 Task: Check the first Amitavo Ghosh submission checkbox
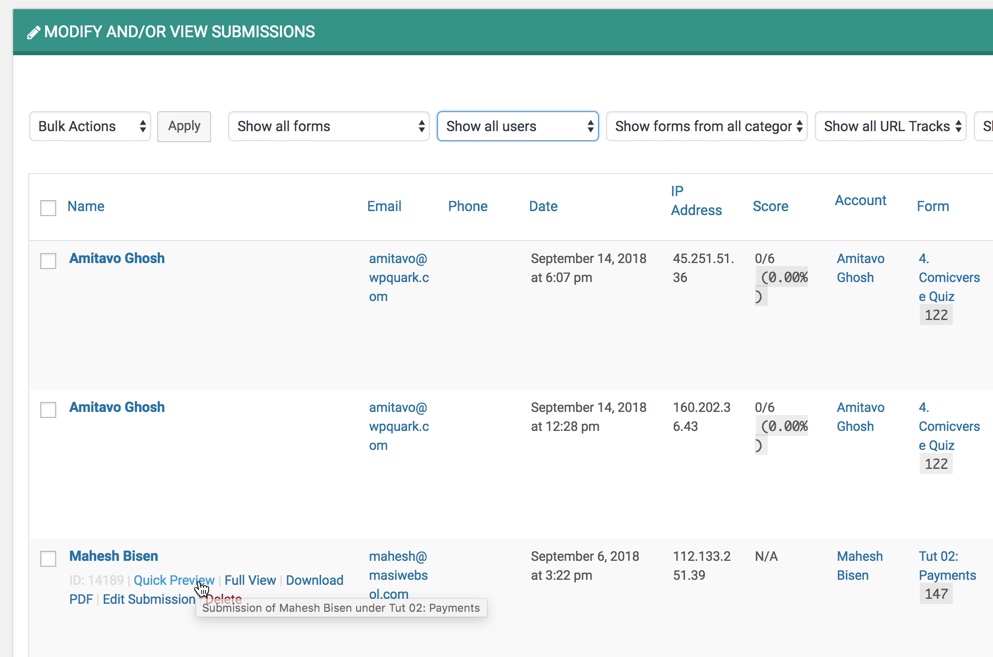[x=48, y=260]
